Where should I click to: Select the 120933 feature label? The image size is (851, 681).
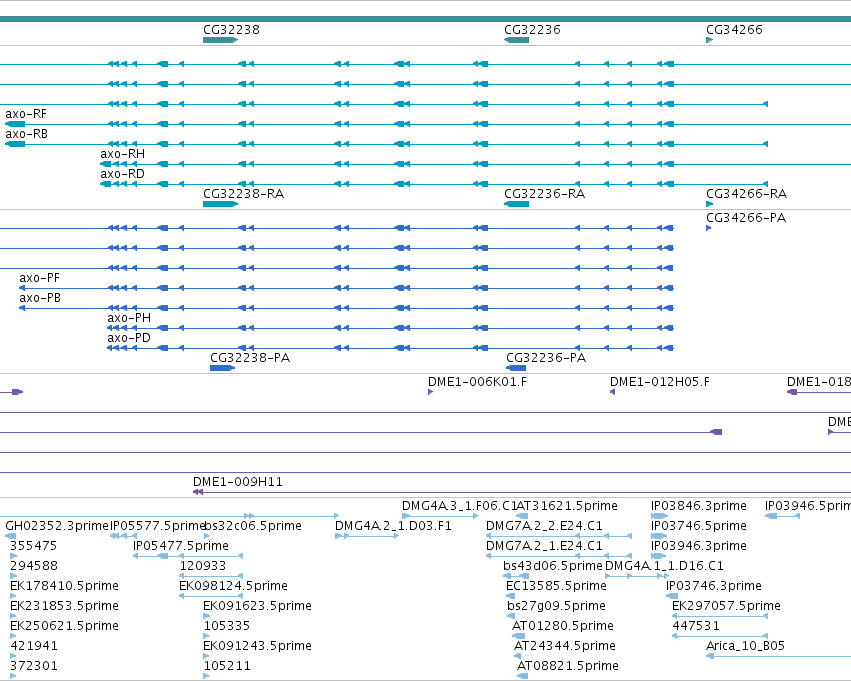tap(202, 565)
